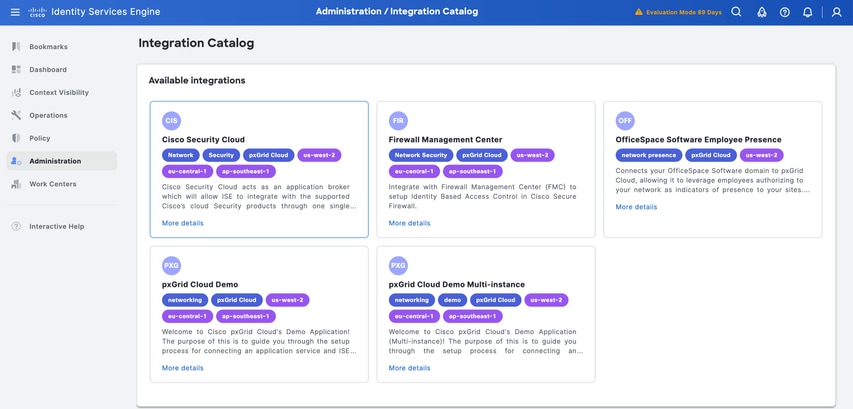Click the Cisco Security Cloud title

tap(203, 139)
